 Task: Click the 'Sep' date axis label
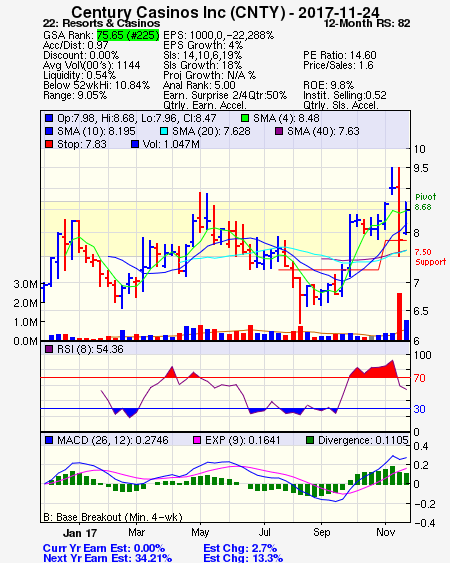point(321,532)
